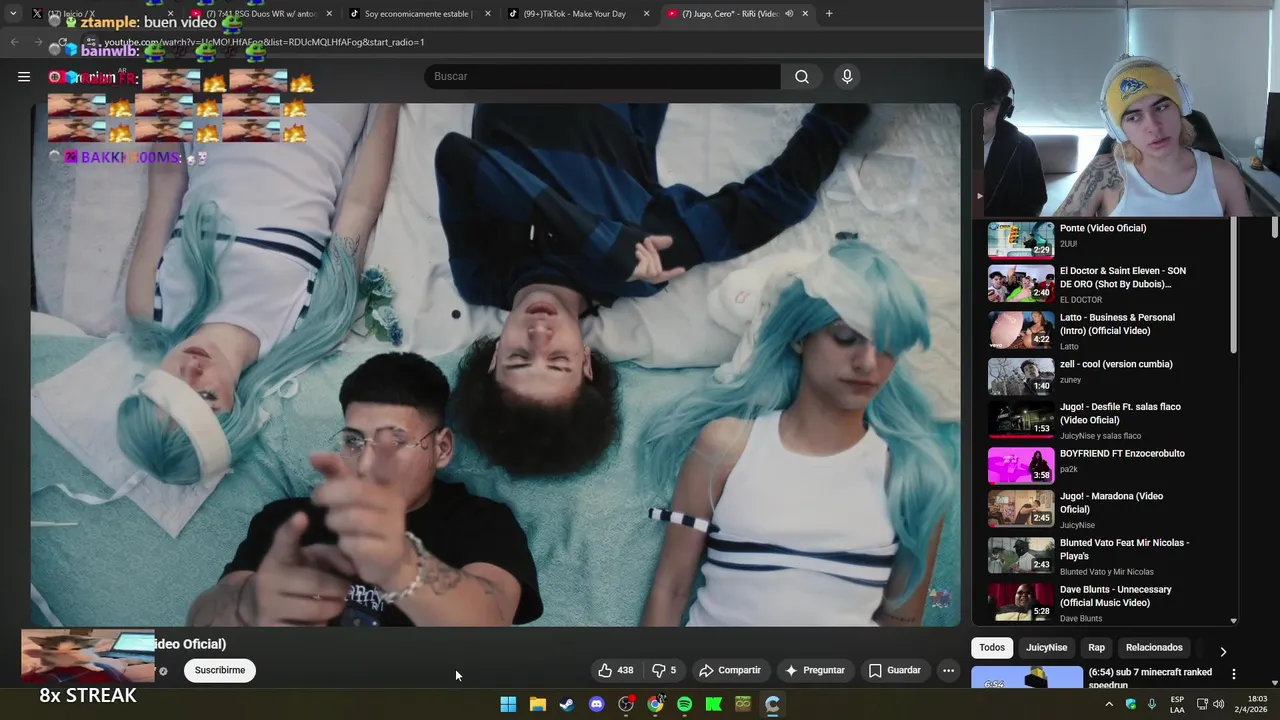Click the Compartir share button

click(x=730, y=670)
